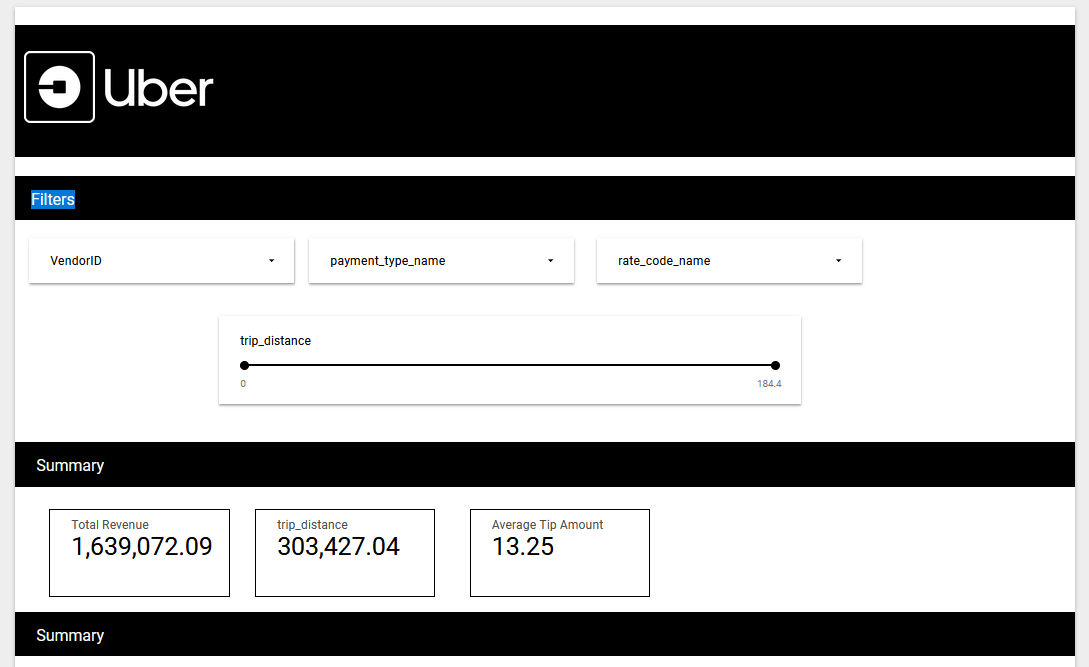Select the highlighted Filters heading

(x=53, y=199)
